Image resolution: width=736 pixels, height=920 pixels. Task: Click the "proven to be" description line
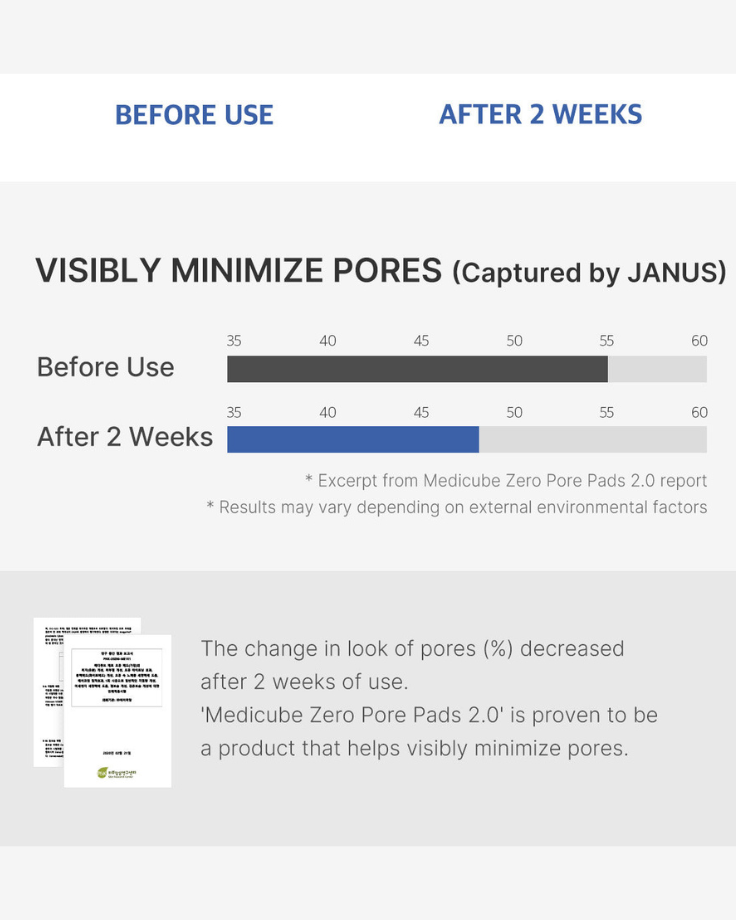[x=429, y=715]
